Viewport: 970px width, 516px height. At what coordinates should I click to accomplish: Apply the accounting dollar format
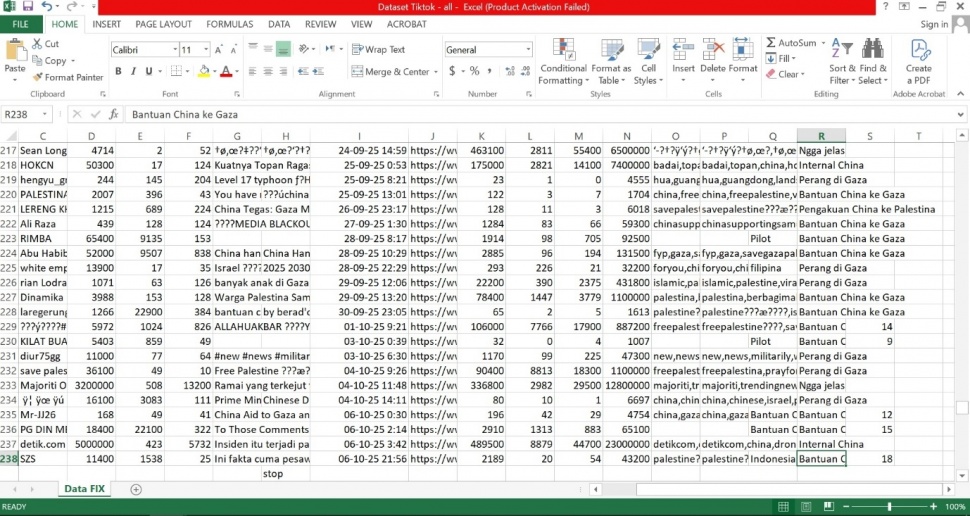pos(452,71)
